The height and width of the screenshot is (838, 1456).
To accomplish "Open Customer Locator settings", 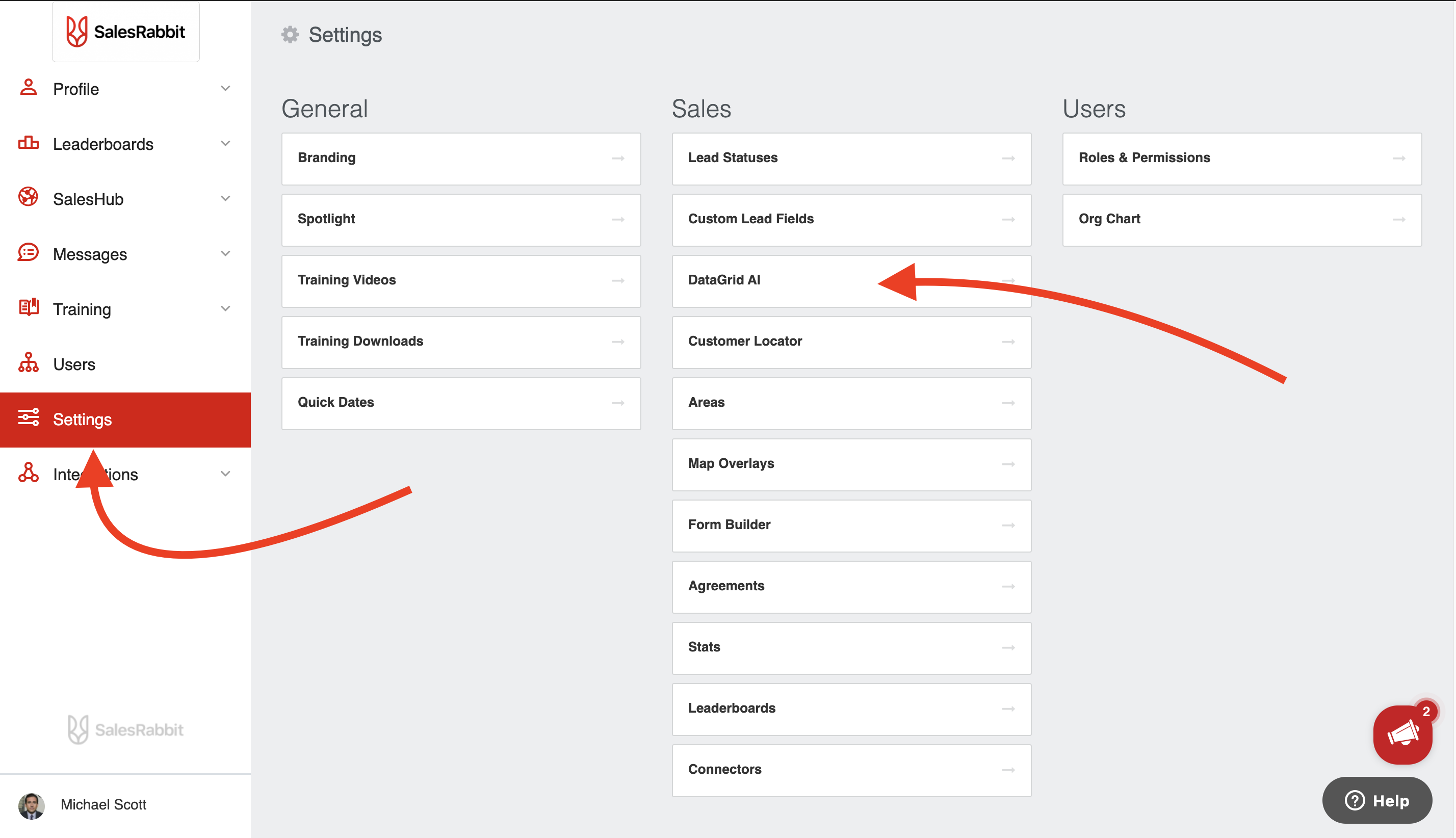I will (851, 343).
